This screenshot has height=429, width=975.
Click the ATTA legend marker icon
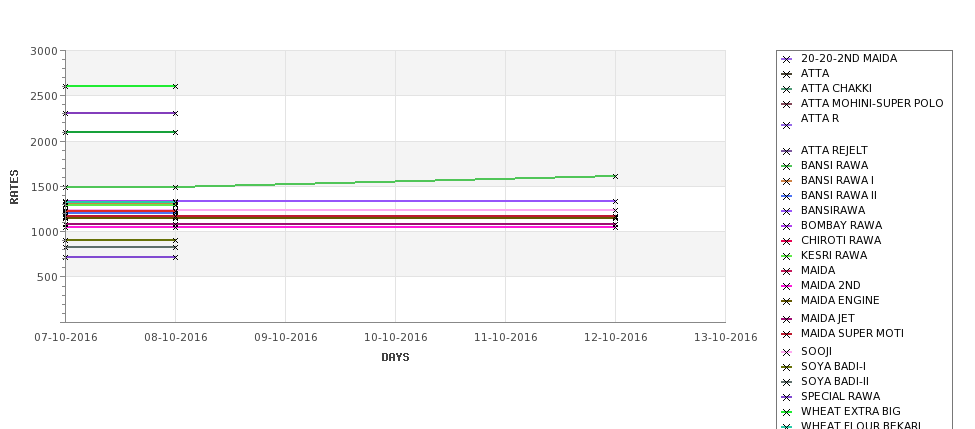click(787, 74)
